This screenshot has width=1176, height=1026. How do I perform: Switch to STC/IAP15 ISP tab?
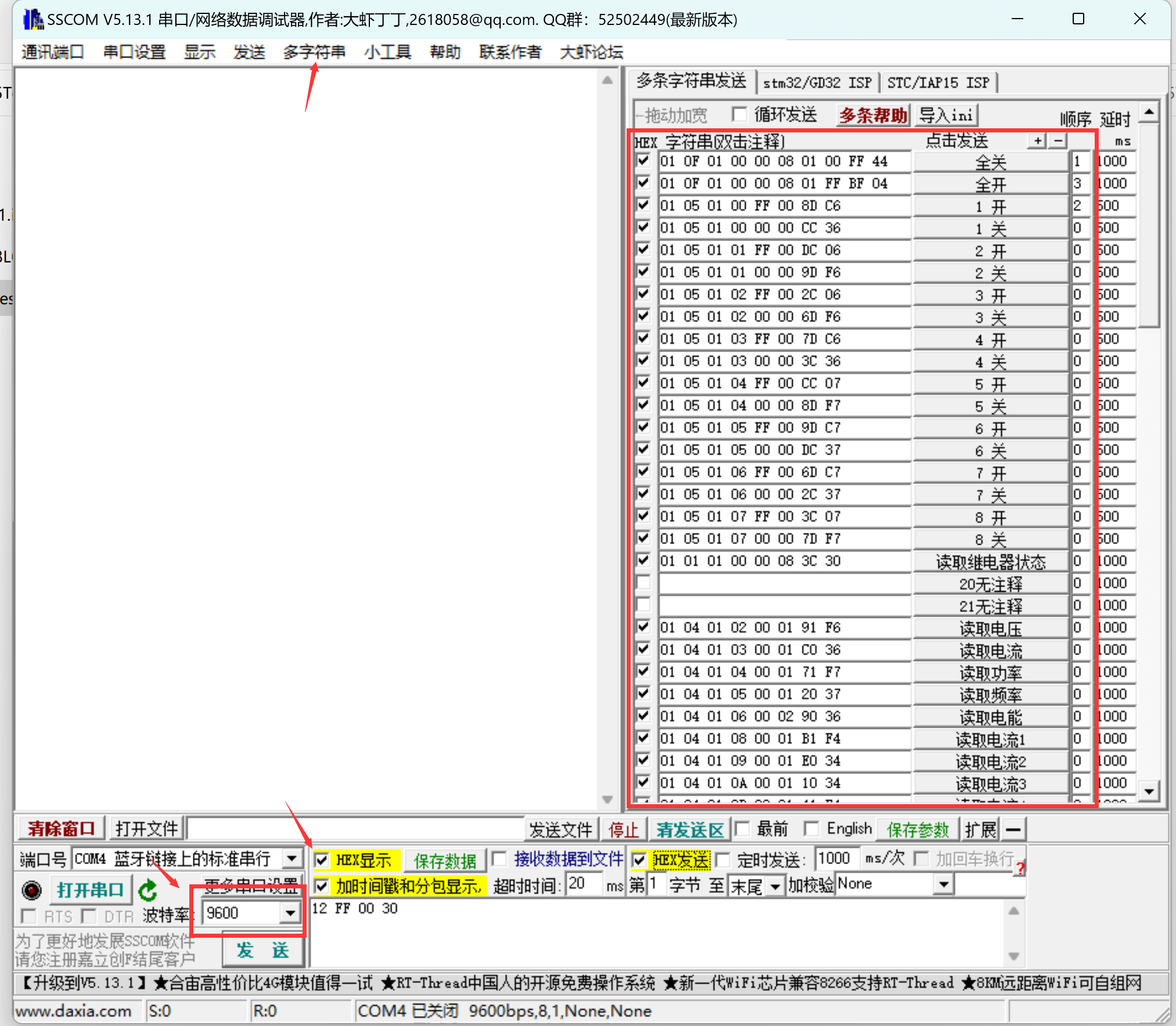click(938, 82)
